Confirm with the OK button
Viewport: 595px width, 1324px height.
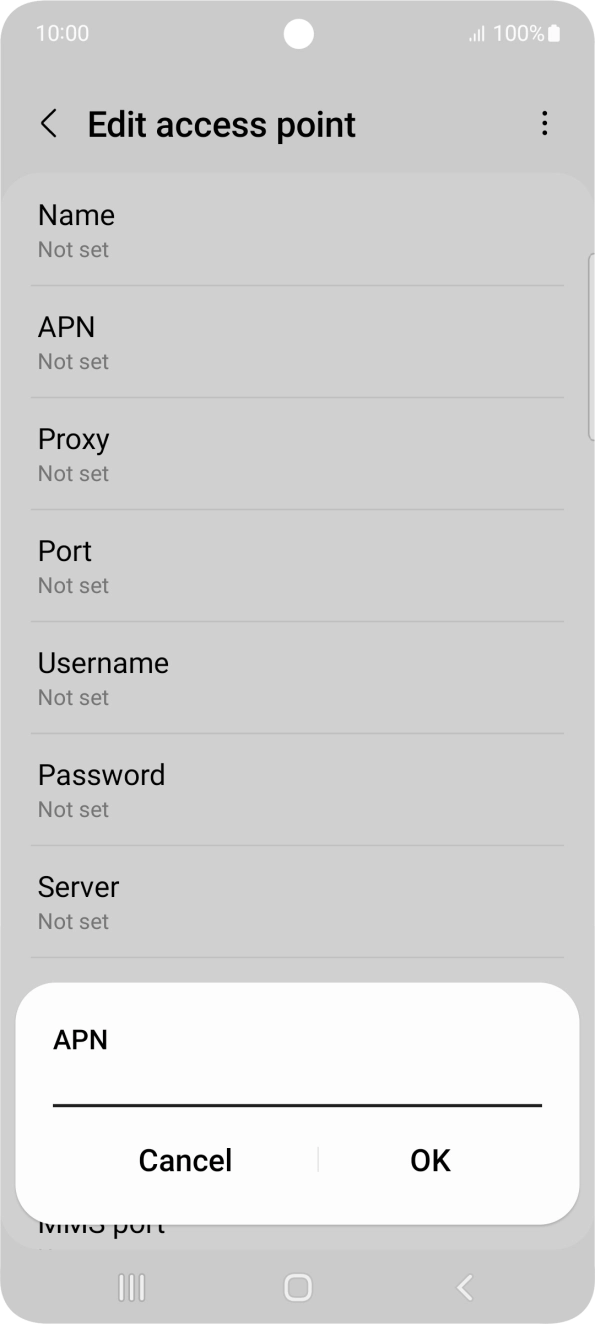[430, 1160]
